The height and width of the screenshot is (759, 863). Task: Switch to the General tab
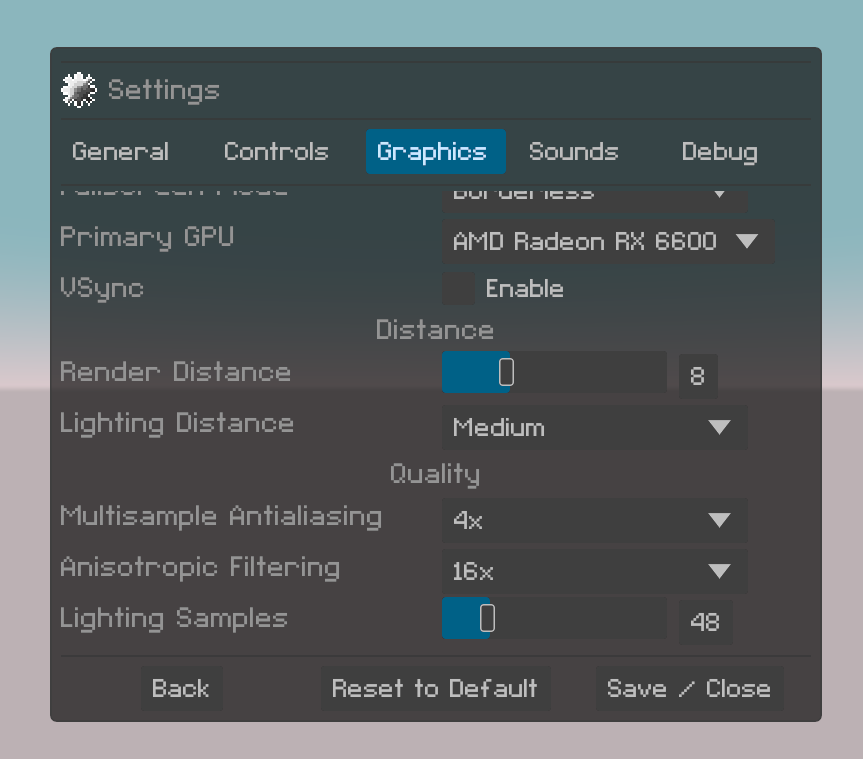[120, 152]
